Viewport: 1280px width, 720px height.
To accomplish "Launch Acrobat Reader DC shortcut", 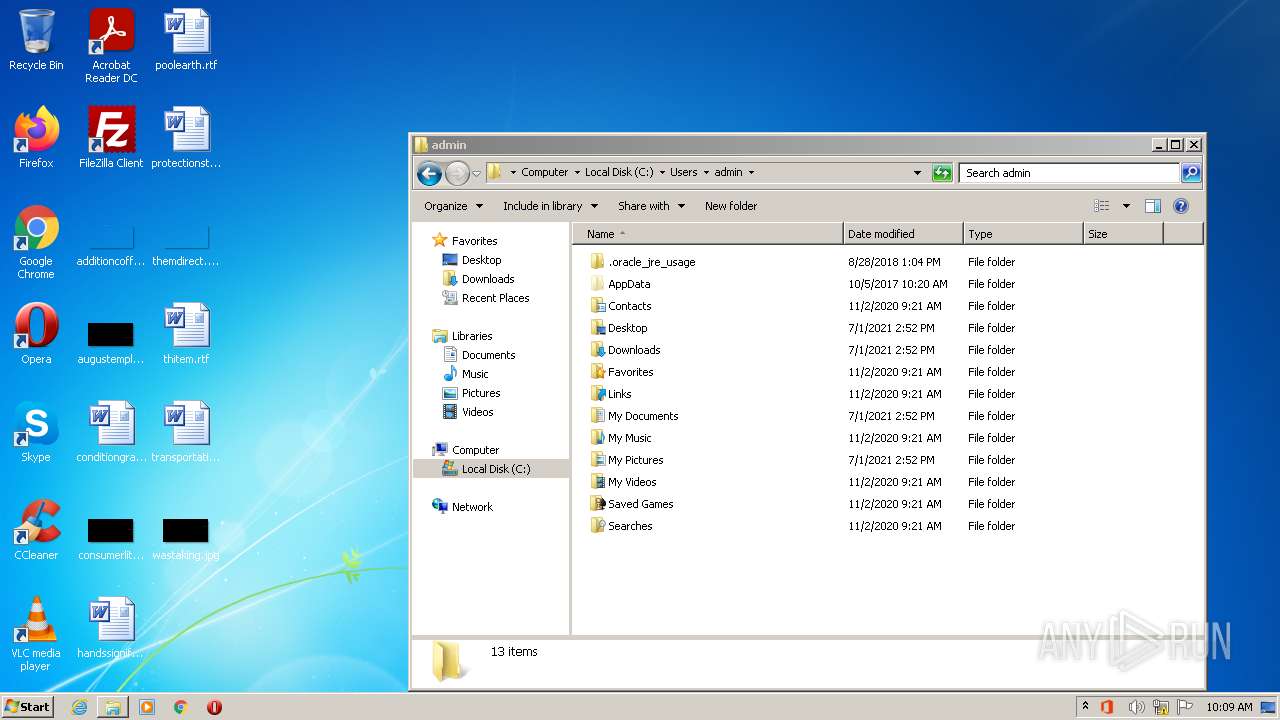I will [x=111, y=46].
